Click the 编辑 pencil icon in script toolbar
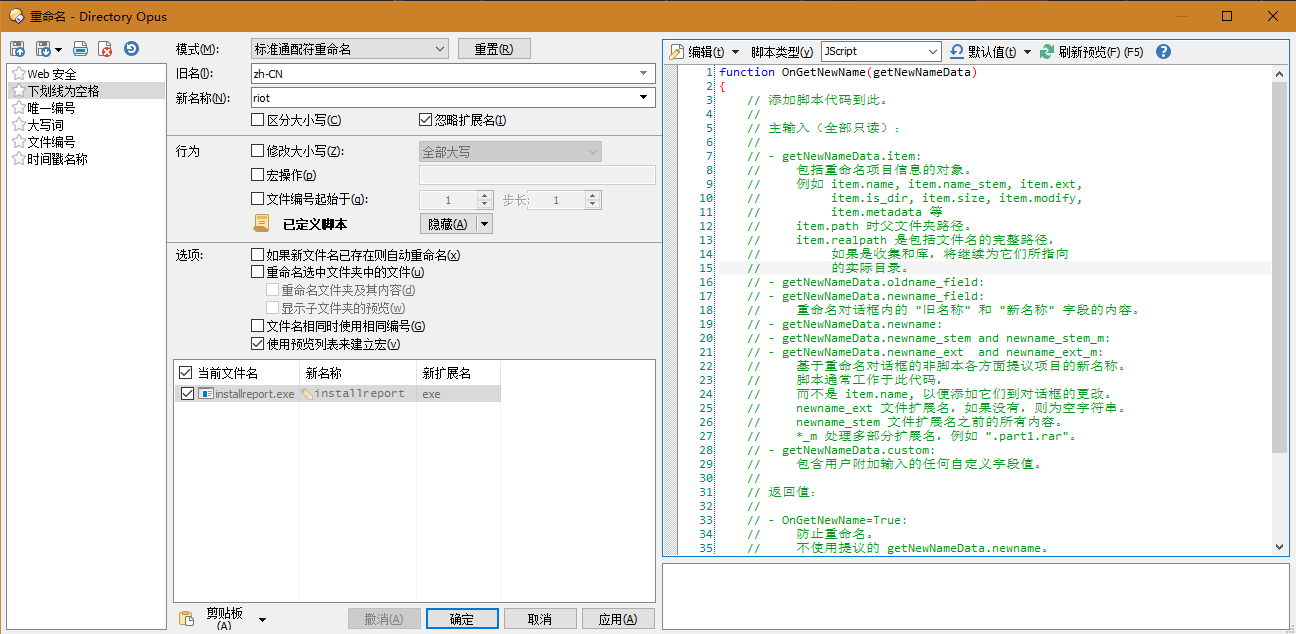 point(677,52)
